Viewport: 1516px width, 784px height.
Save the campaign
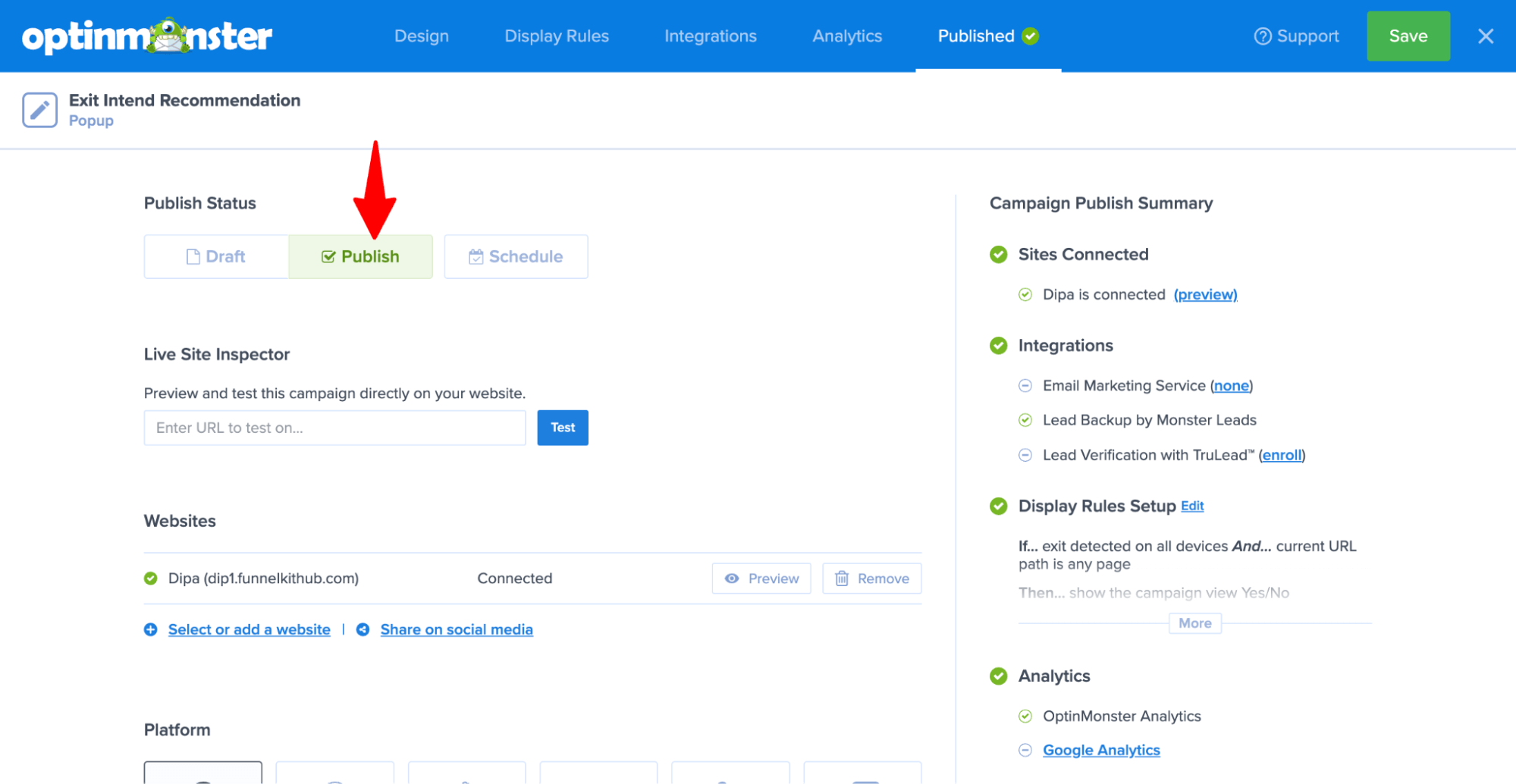coord(1408,36)
